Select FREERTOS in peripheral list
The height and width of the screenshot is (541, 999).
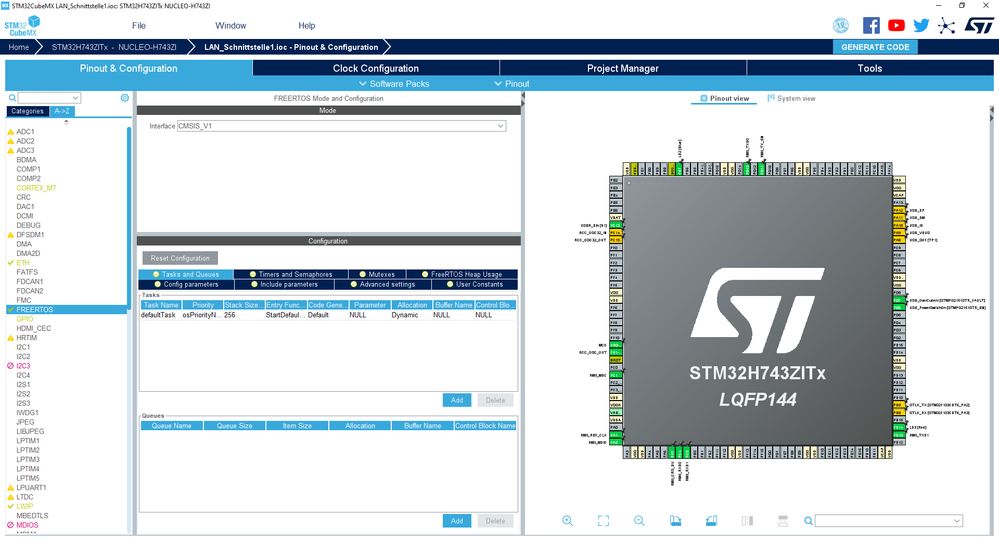coord(34,309)
